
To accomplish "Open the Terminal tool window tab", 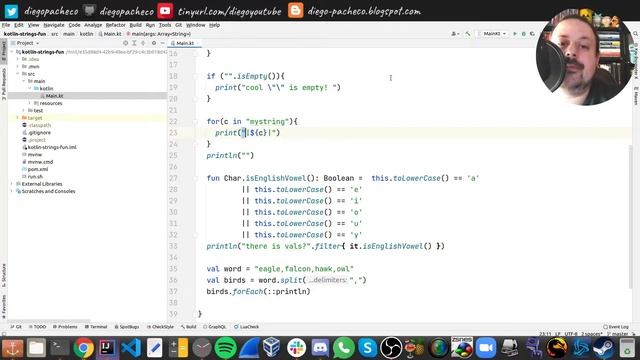I will 96,327.
